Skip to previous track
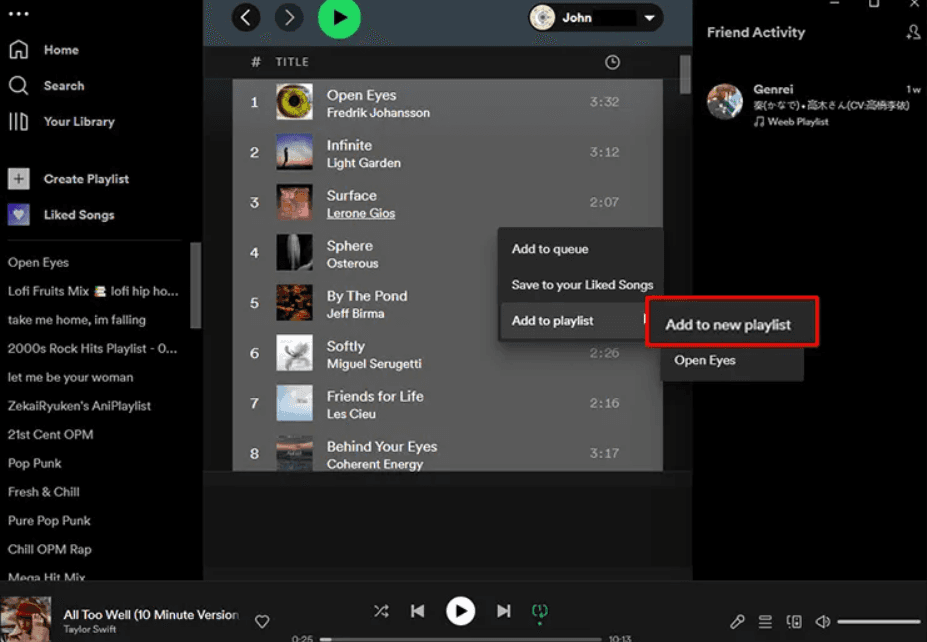The image size is (927, 642). click(x=417, y=611)
